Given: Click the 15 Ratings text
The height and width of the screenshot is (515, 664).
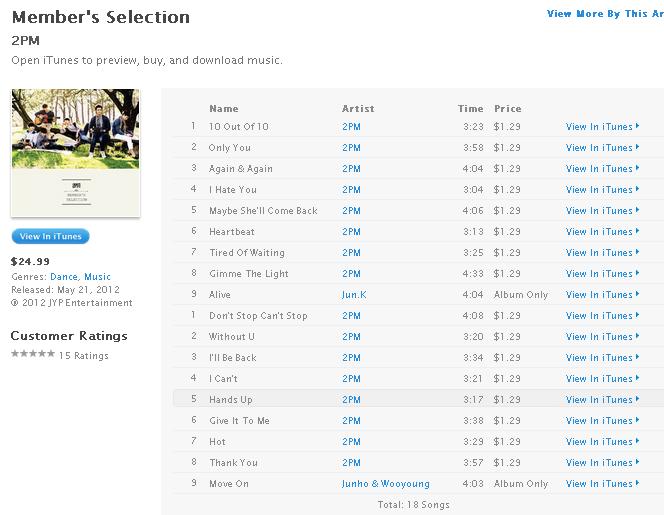Looking at the screenshot, I should 84,356.
